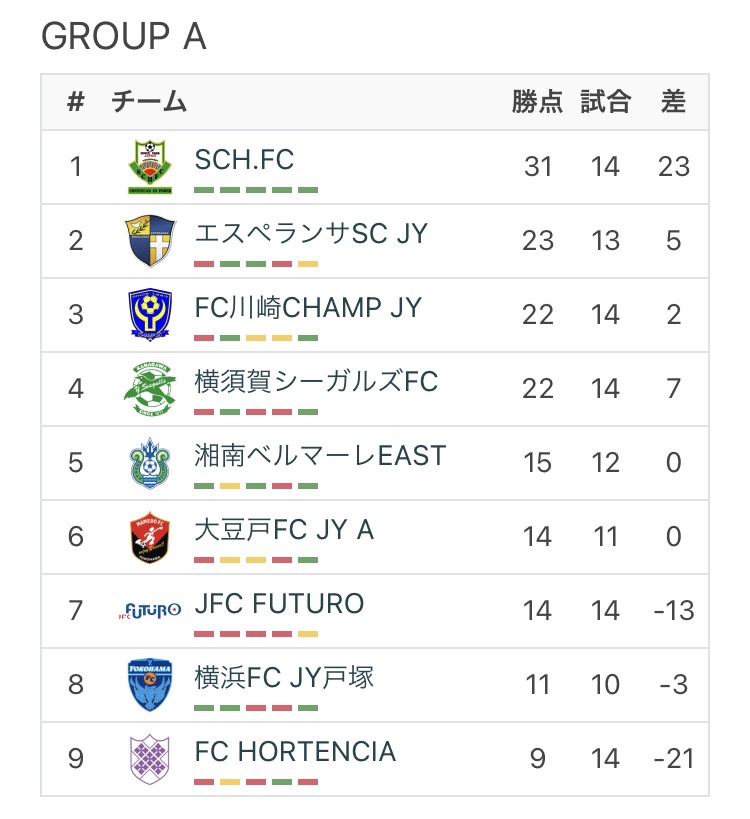Click the last green form bar under SCH.FC

(308, 190)
